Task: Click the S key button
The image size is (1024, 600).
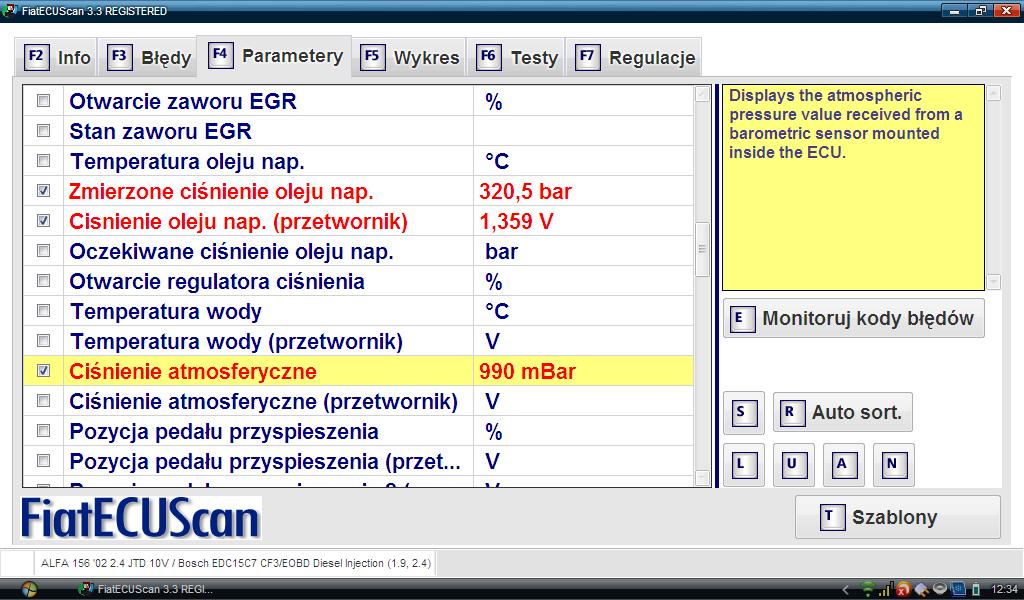Action: click(x=742, y=412)
